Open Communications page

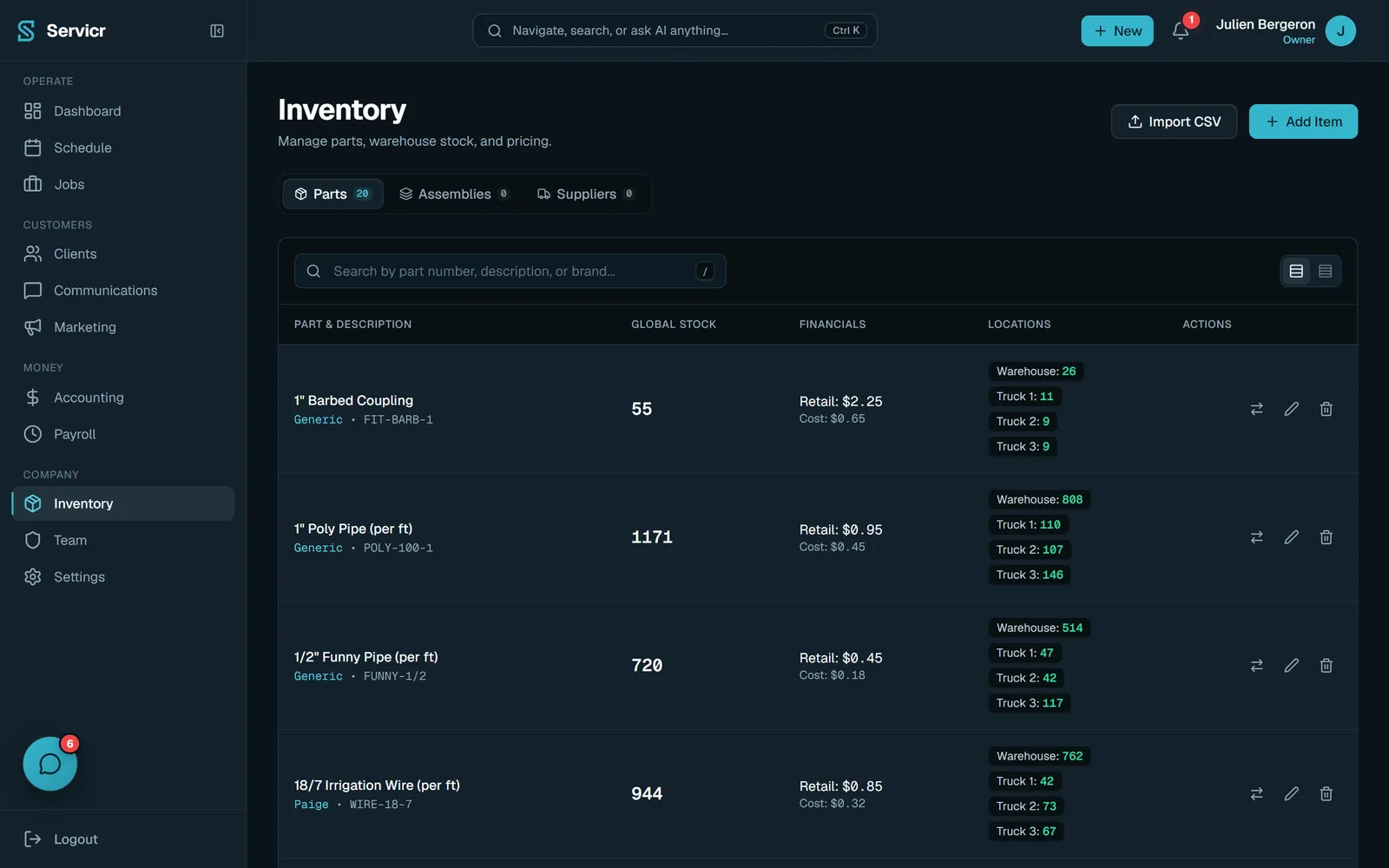click(122, 290)
